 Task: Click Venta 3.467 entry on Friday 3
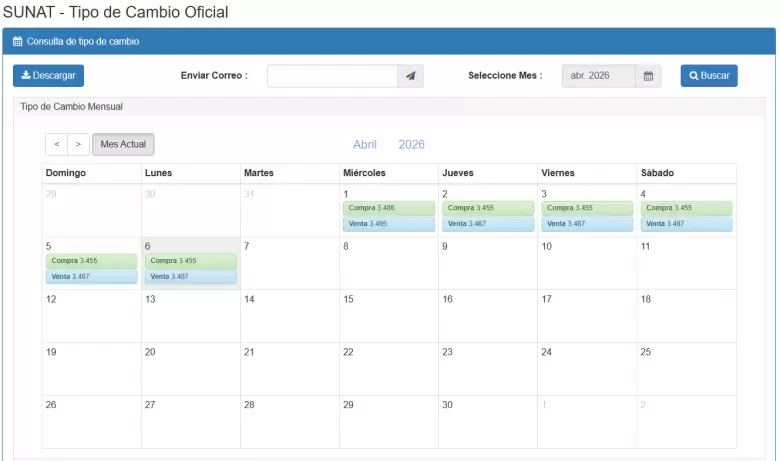pyautogui.click(x=586, y=224)
